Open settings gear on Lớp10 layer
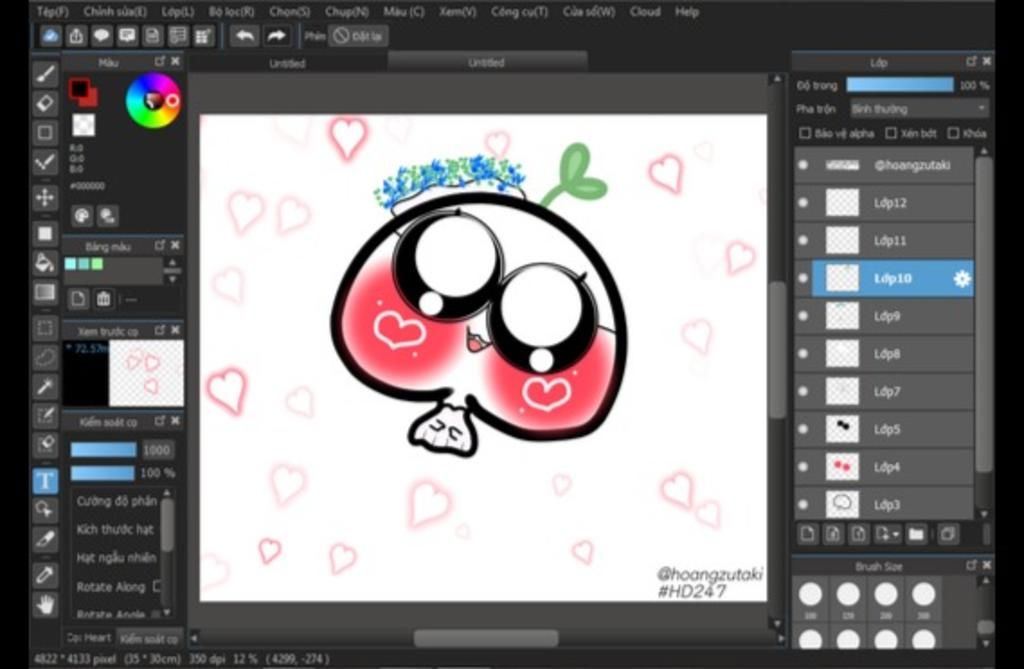1024x669 pixels. 962,279
